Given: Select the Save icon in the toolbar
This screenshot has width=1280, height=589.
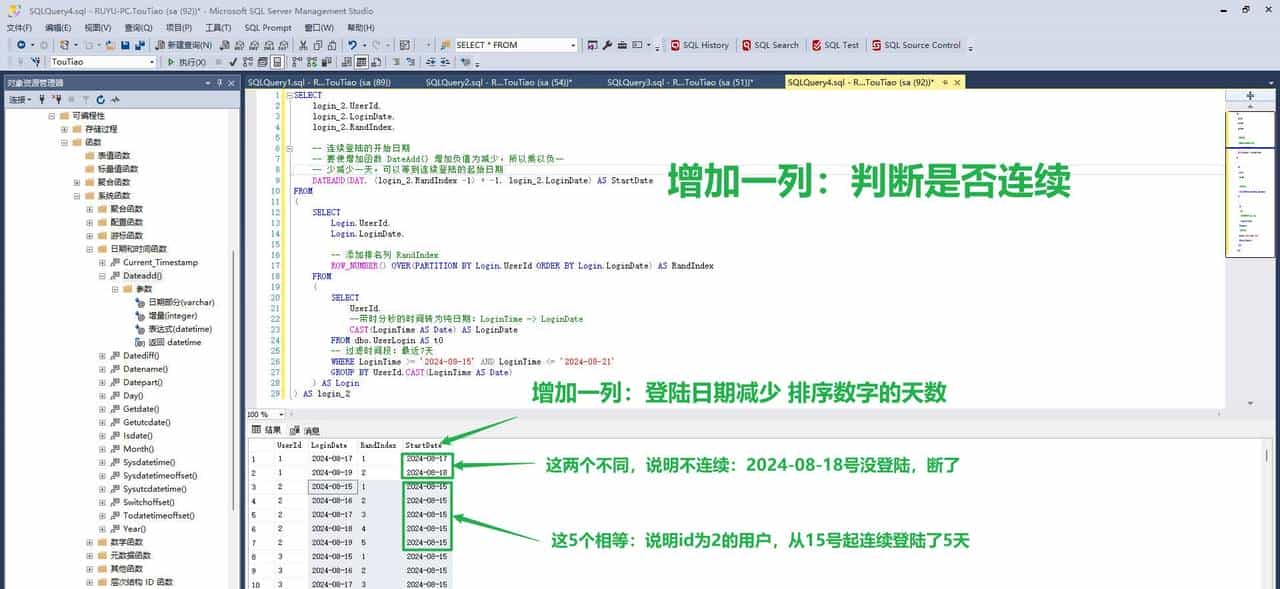Looking at the screenshot, I should (x=123, y=44).
